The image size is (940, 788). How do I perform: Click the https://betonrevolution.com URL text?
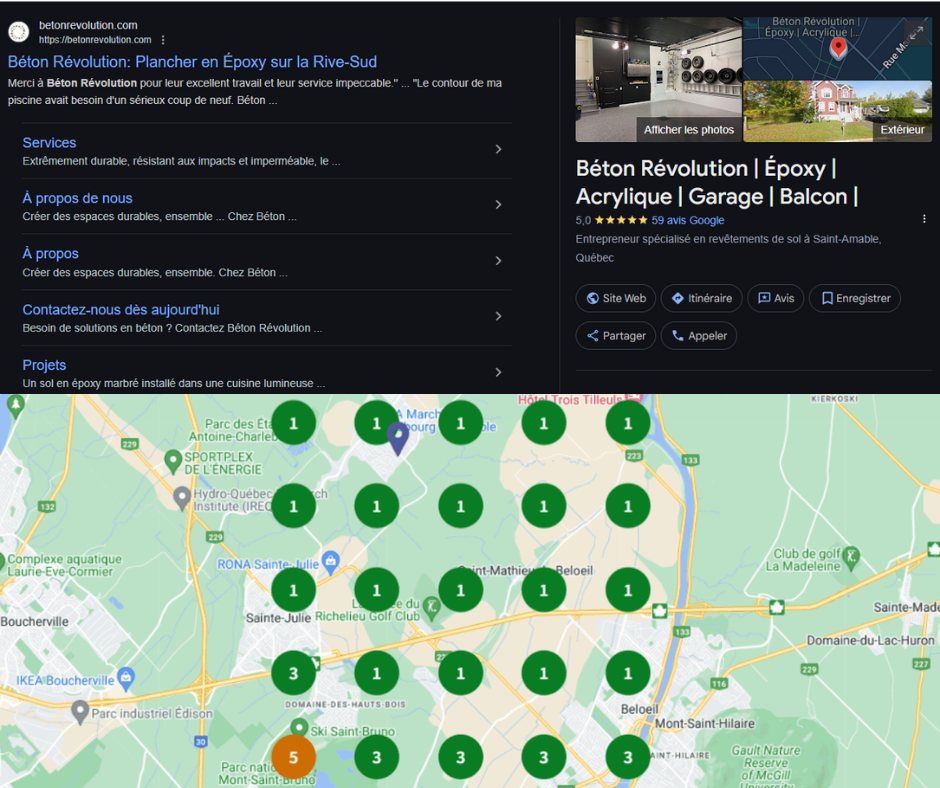coord(95,40)
